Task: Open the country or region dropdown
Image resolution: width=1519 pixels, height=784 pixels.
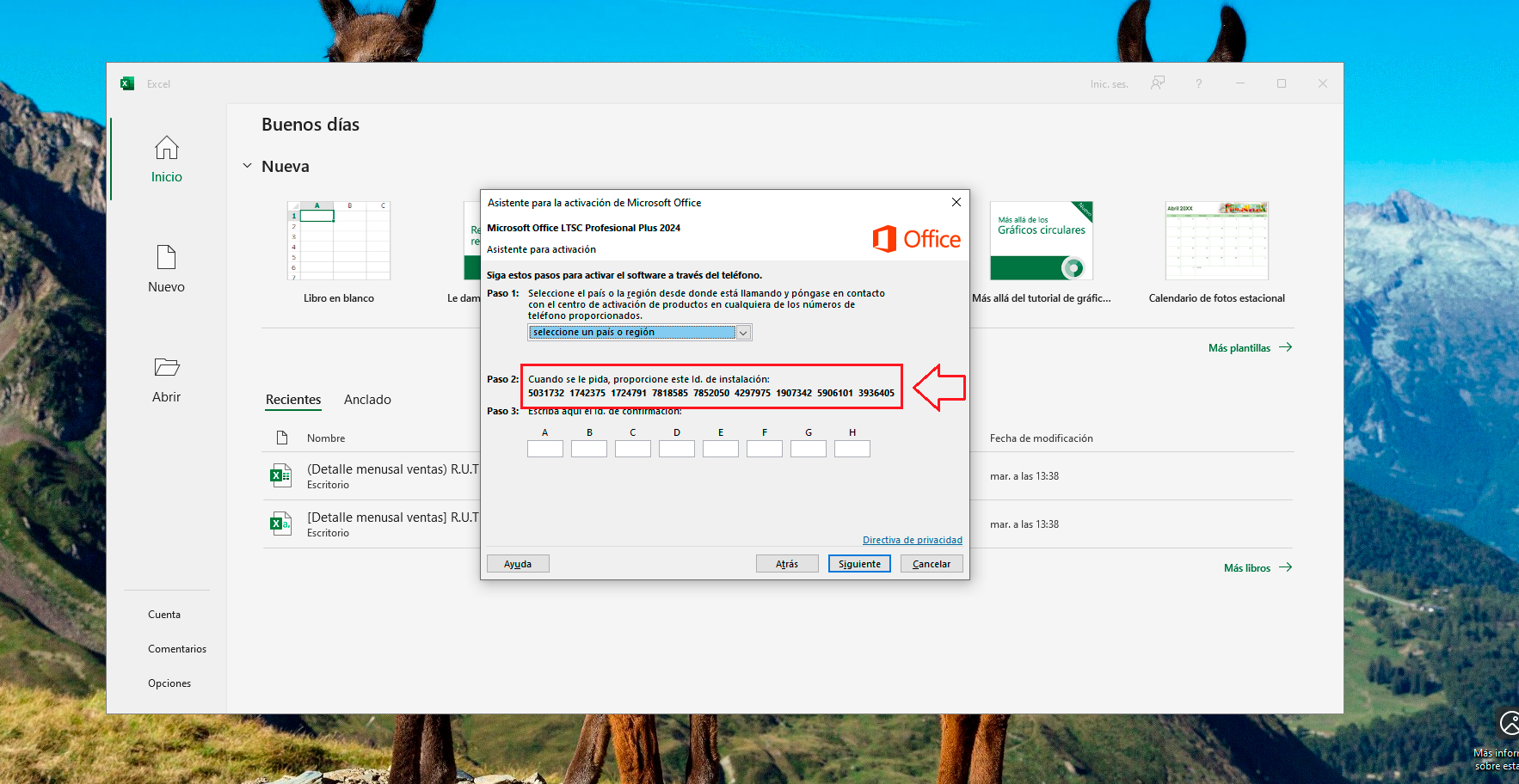Action: click(x=743, y=333)
